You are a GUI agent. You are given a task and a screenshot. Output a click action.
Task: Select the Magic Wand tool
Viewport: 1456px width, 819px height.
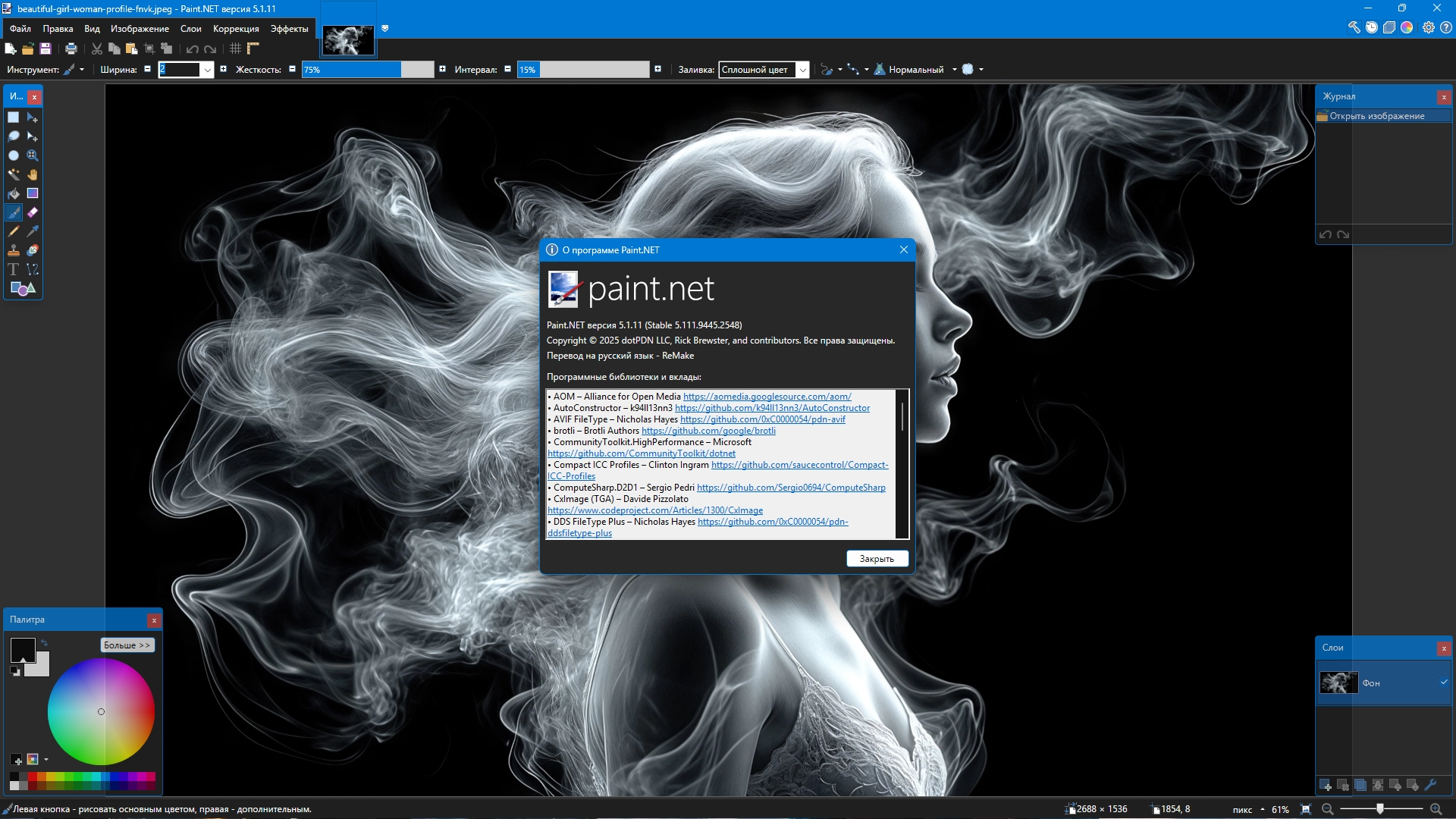click(14, 174)
